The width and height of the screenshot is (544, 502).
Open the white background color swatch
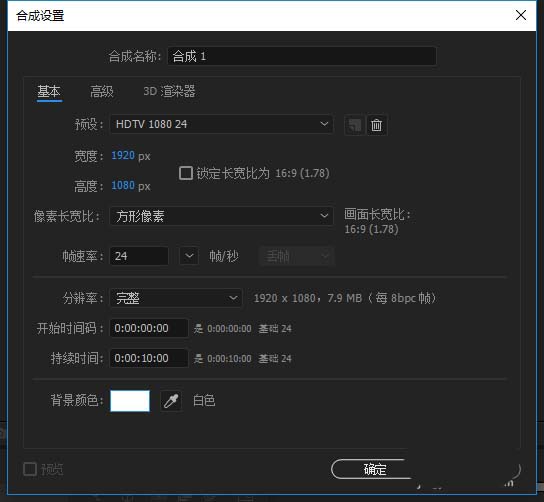point(130,401)
